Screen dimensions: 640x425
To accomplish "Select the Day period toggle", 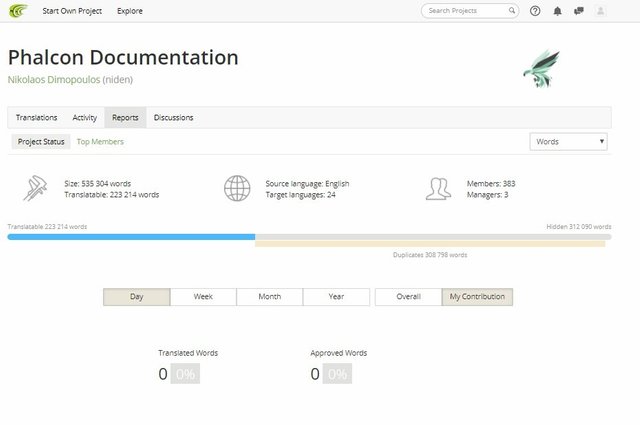I will click(136, 297).
